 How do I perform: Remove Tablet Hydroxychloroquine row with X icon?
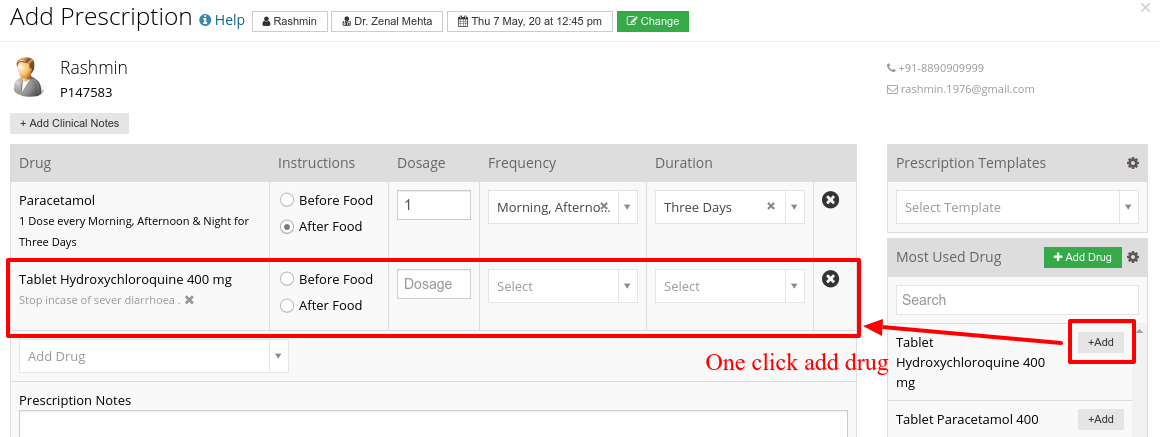[x=831, y=279]
